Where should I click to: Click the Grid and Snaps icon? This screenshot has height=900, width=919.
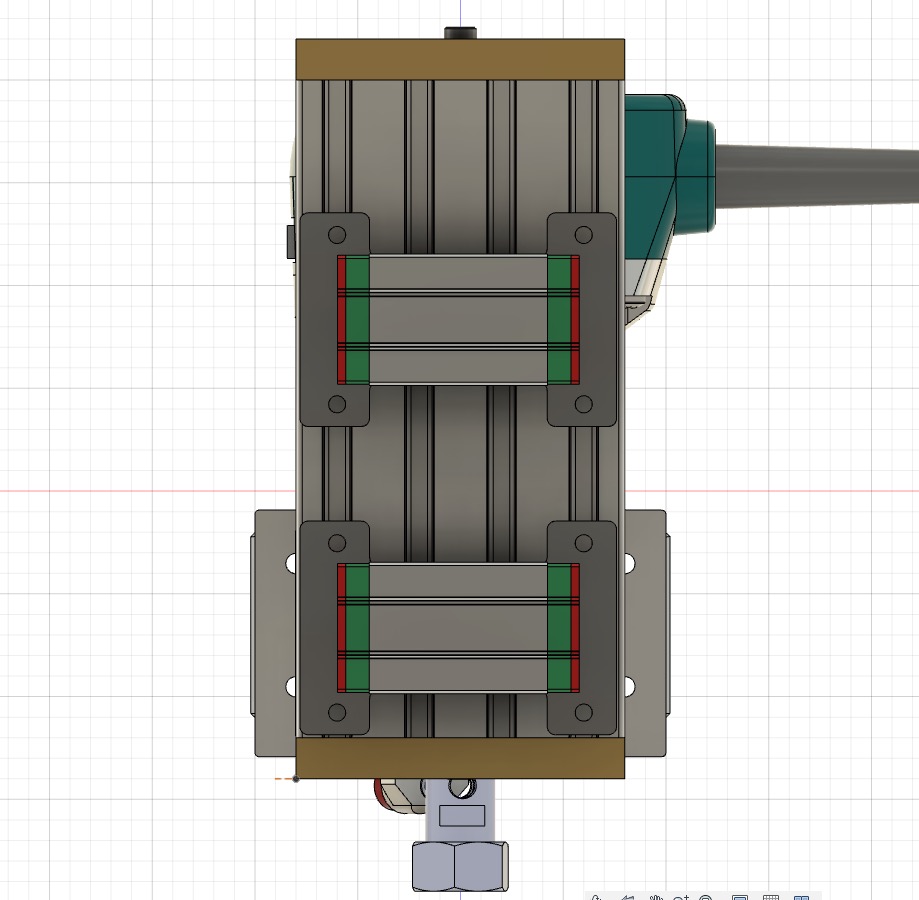(x=770, y=895)
